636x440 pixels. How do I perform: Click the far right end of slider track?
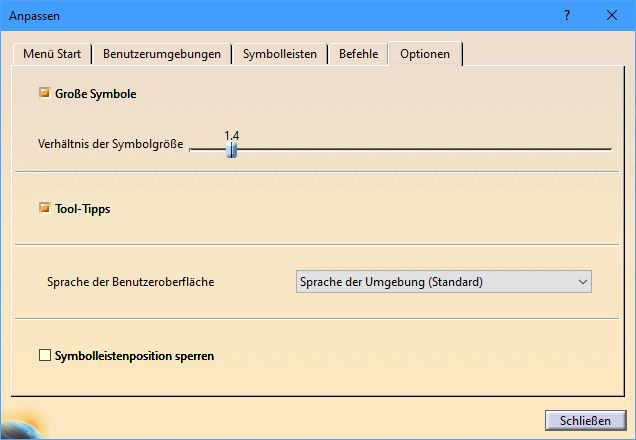tap(608, 149)
